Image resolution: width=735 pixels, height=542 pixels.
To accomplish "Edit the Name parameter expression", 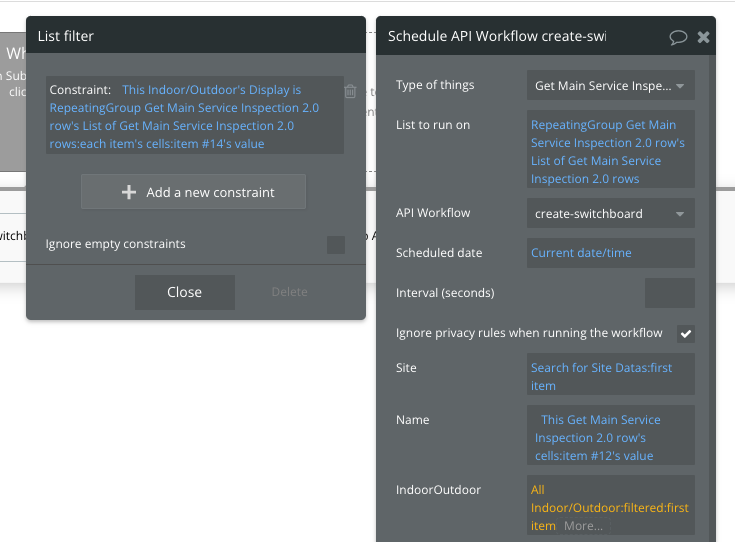I will [610, 438].
